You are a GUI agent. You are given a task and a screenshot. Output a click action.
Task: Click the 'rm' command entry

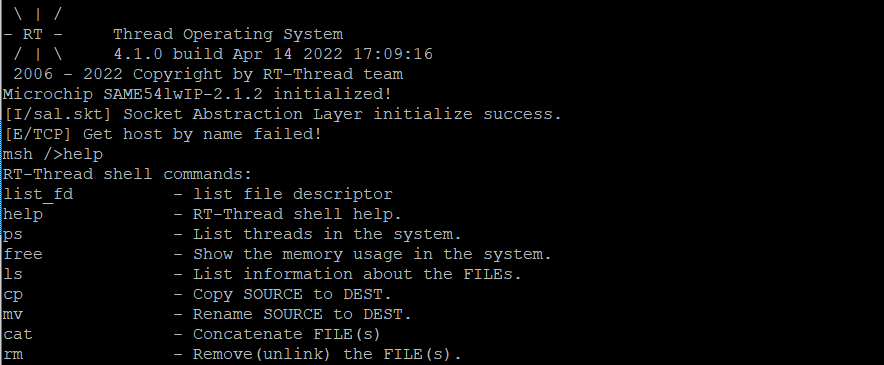point(13,355)
